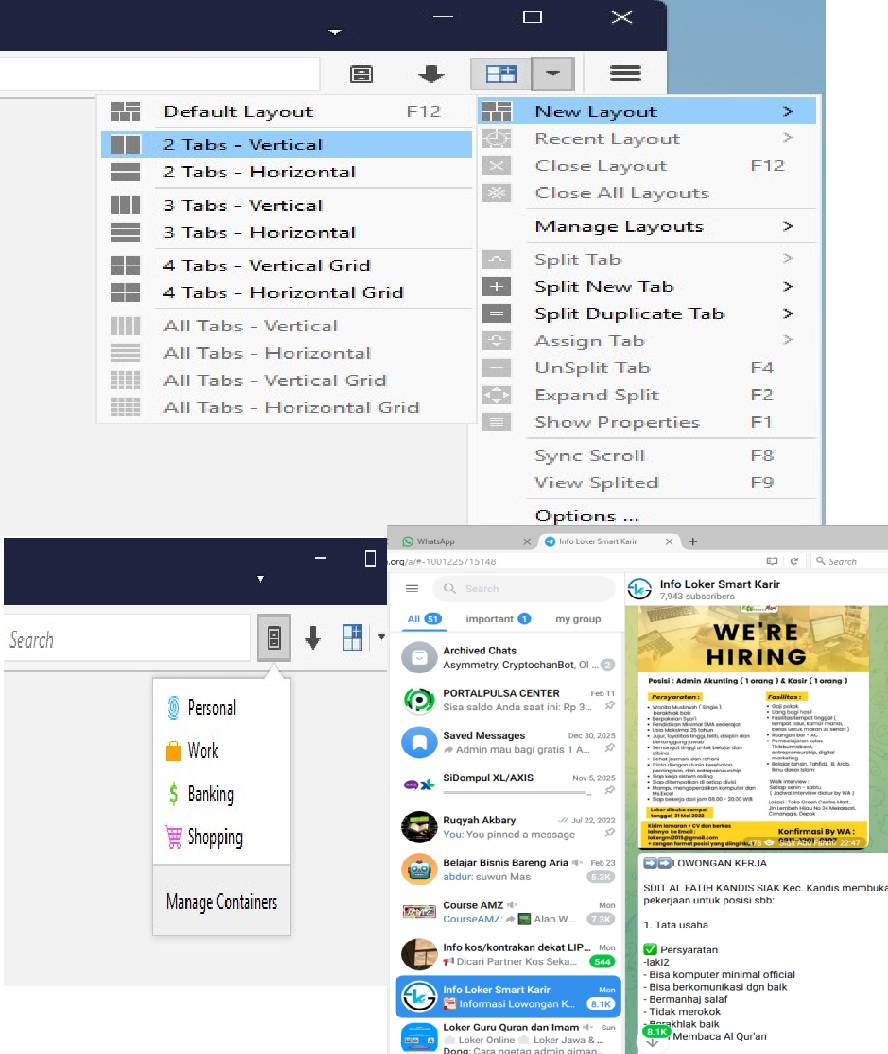Click the tile layout icon in top toolbar
The image size is (888, 1054).
500,74
